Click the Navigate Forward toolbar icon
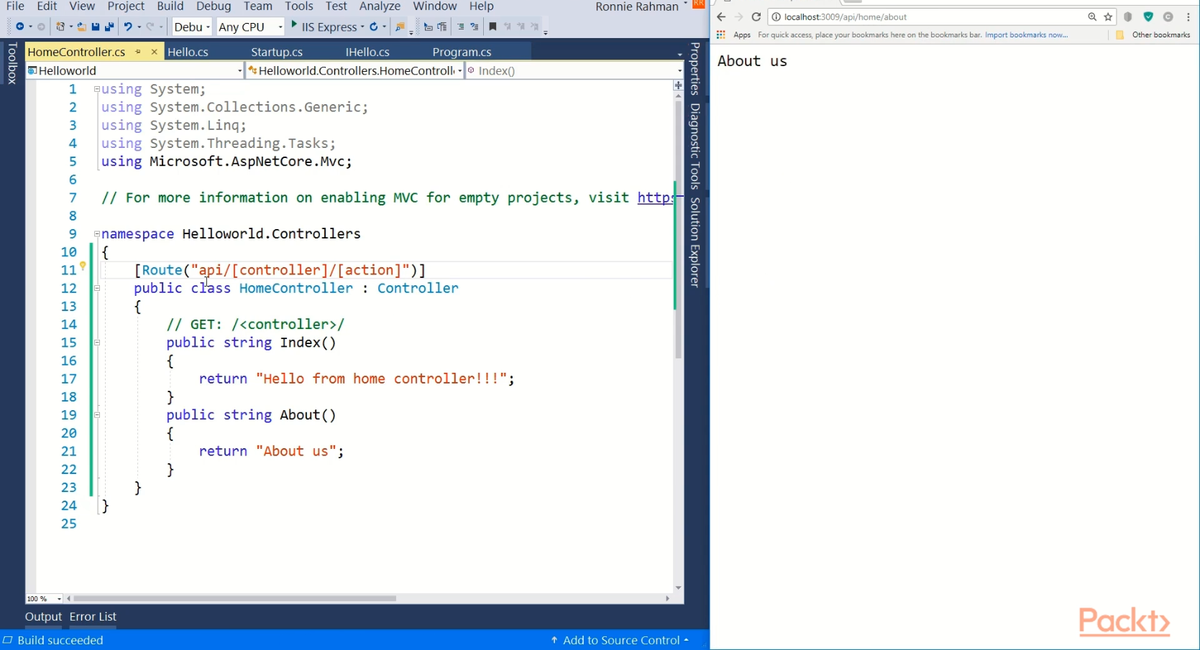Screen dimensions: 1200x650 click(41, 27)
